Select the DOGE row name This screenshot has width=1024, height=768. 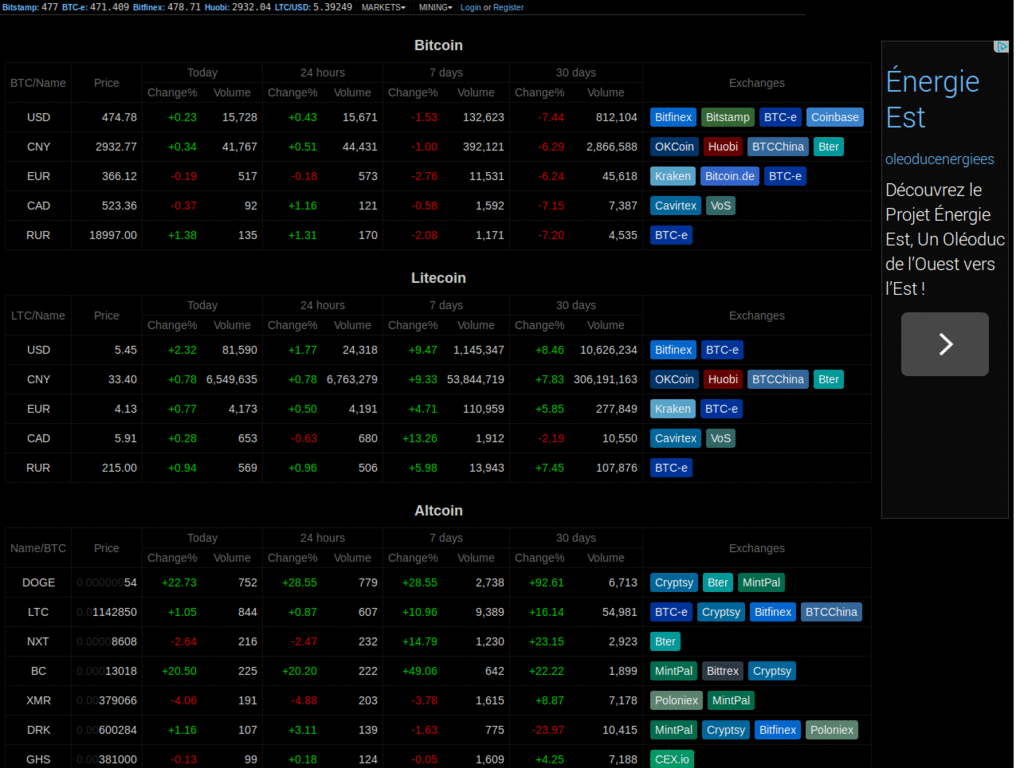pos(38,583)
